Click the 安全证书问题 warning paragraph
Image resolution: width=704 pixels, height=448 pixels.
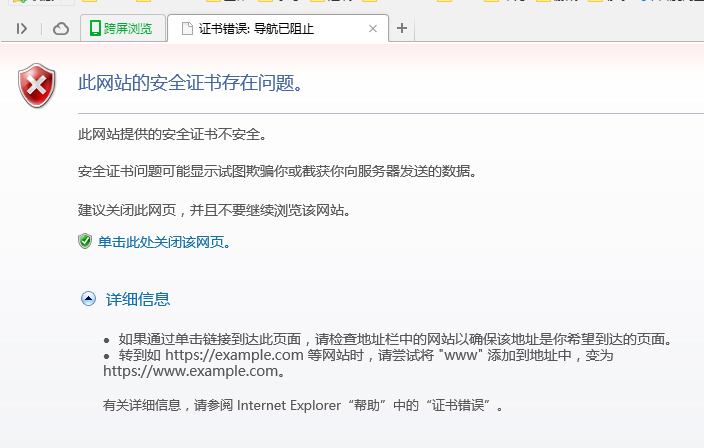click(277, 171)
